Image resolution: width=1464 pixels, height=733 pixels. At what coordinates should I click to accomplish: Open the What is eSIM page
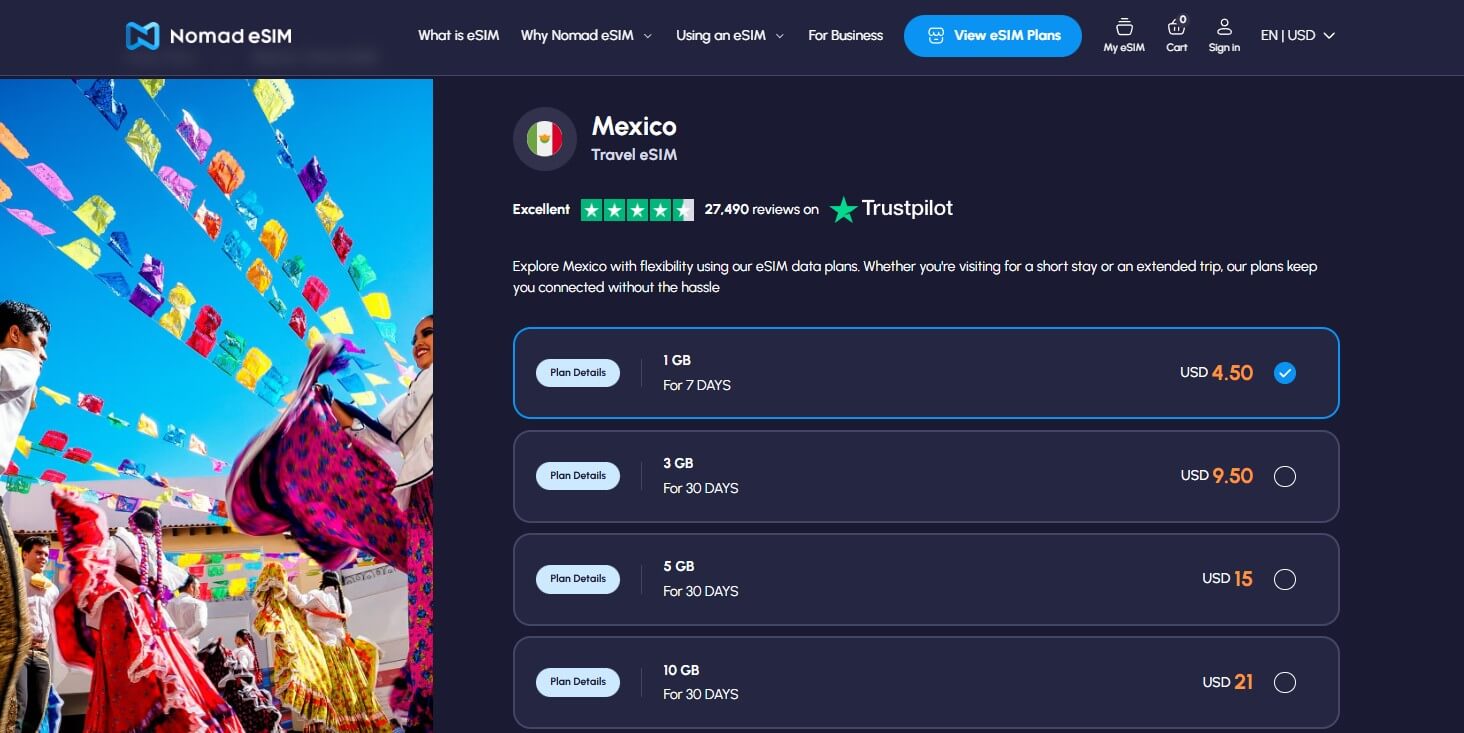(458, 35)
